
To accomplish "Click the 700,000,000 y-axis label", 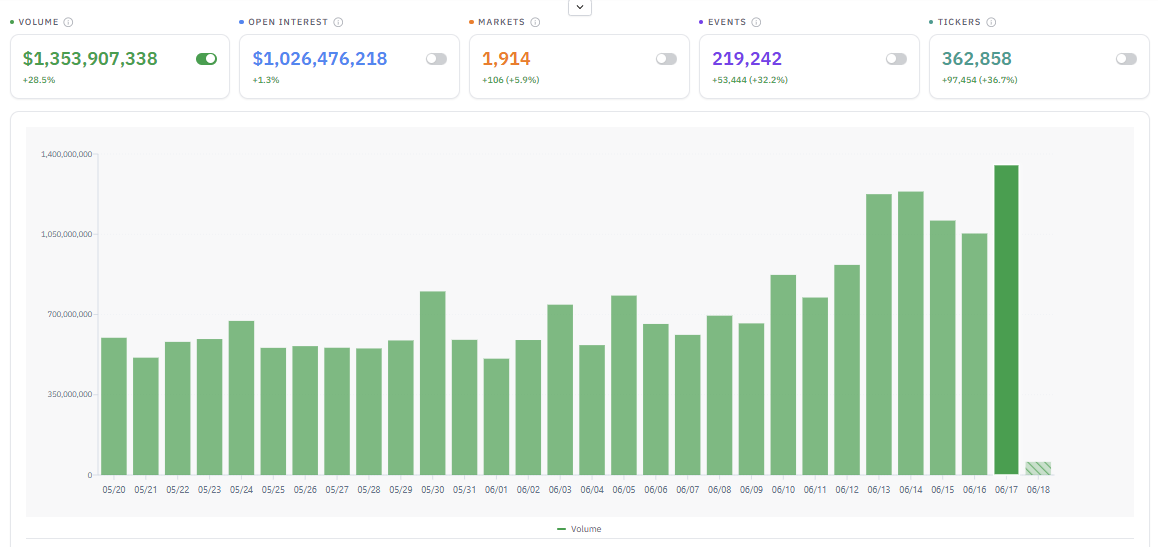I will coord(71,314).
